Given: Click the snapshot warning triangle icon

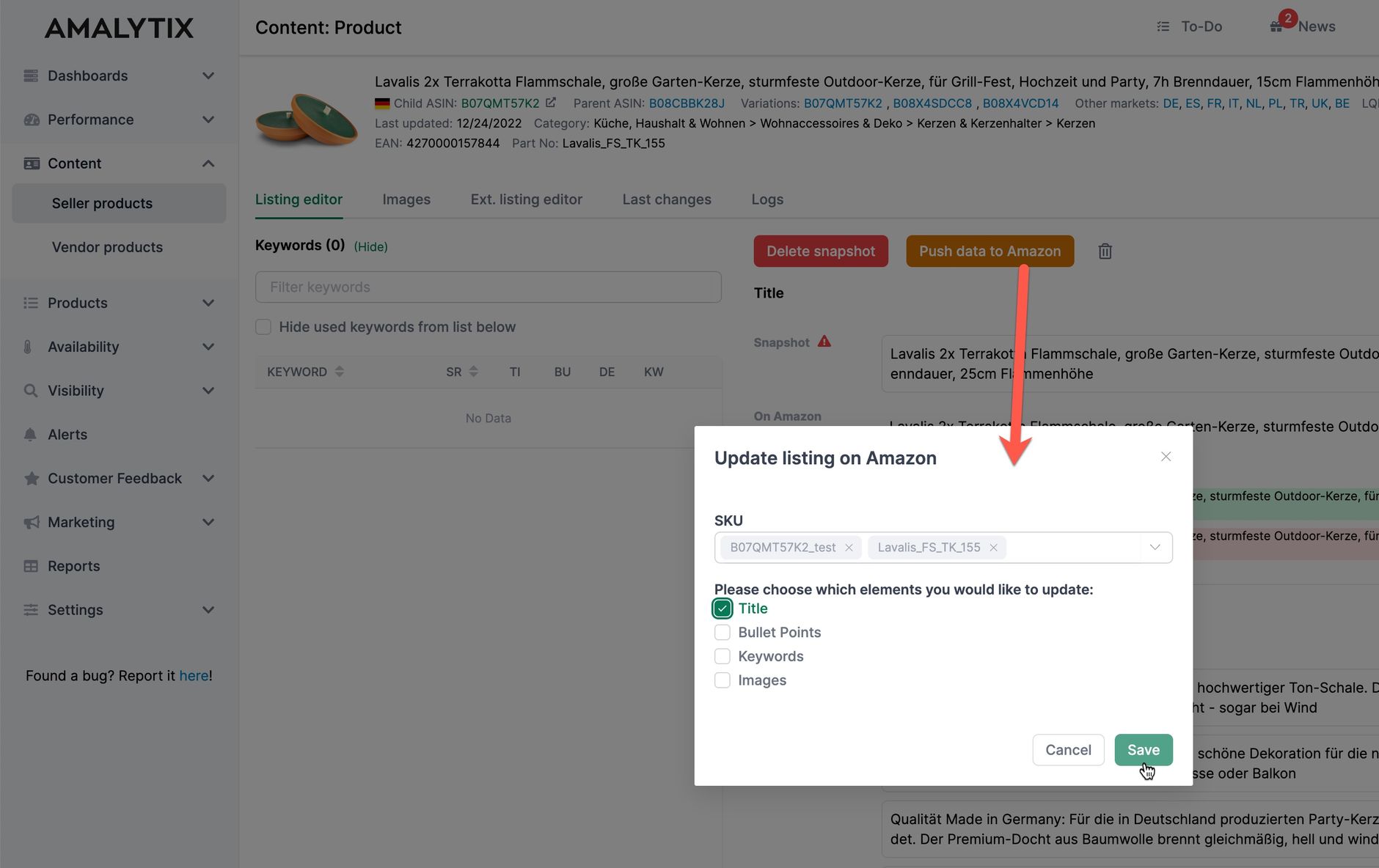Looking at the screenshot, I should 824,342.
